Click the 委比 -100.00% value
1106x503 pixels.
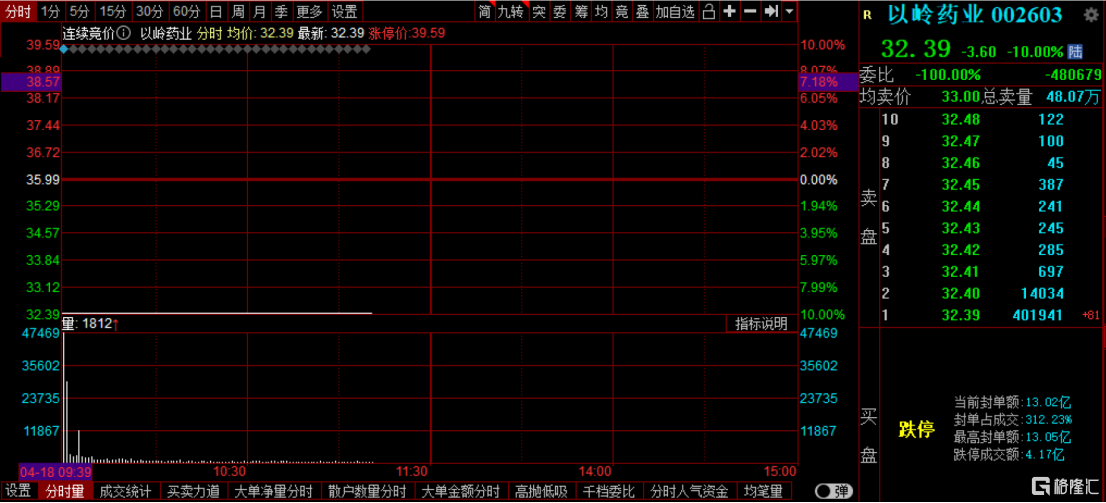tap(947, 75)
